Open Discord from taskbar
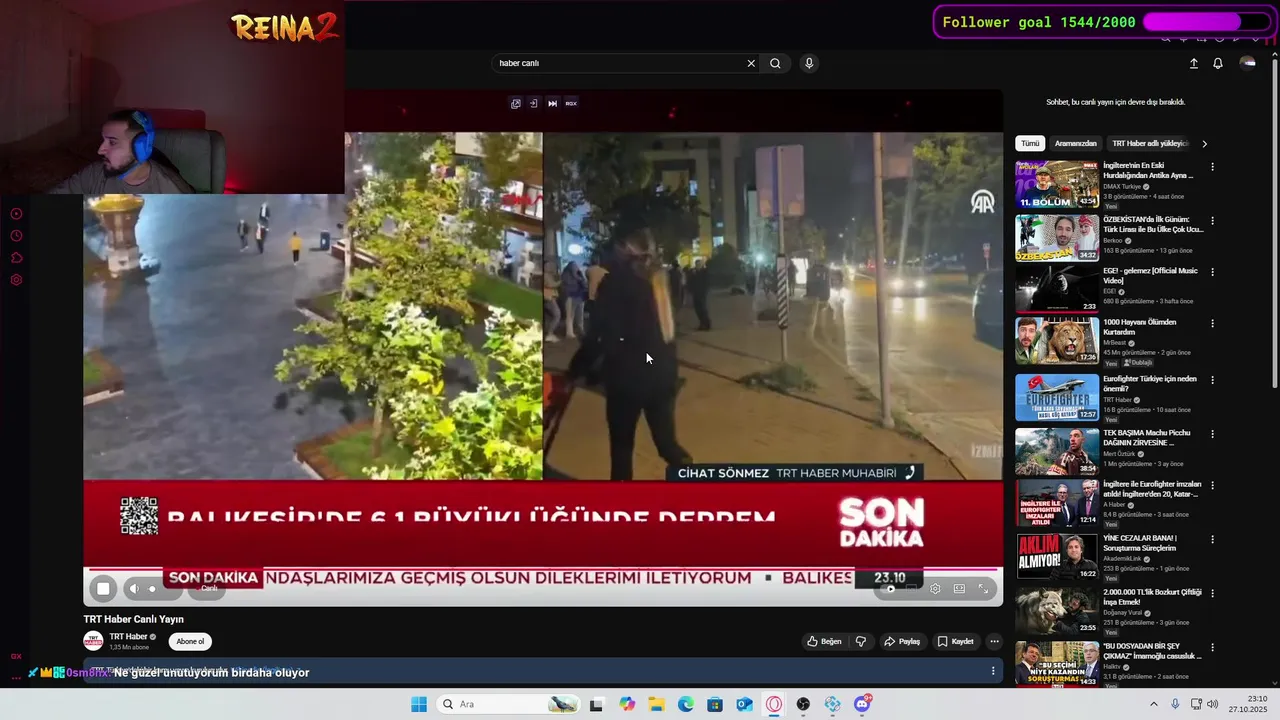Image resolution: width=1280 pixels, height=720 pixels. [x=862, y=704]
